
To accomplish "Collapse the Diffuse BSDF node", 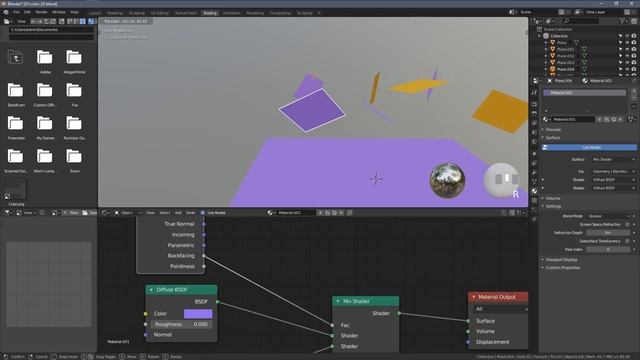I will point(151,290).
